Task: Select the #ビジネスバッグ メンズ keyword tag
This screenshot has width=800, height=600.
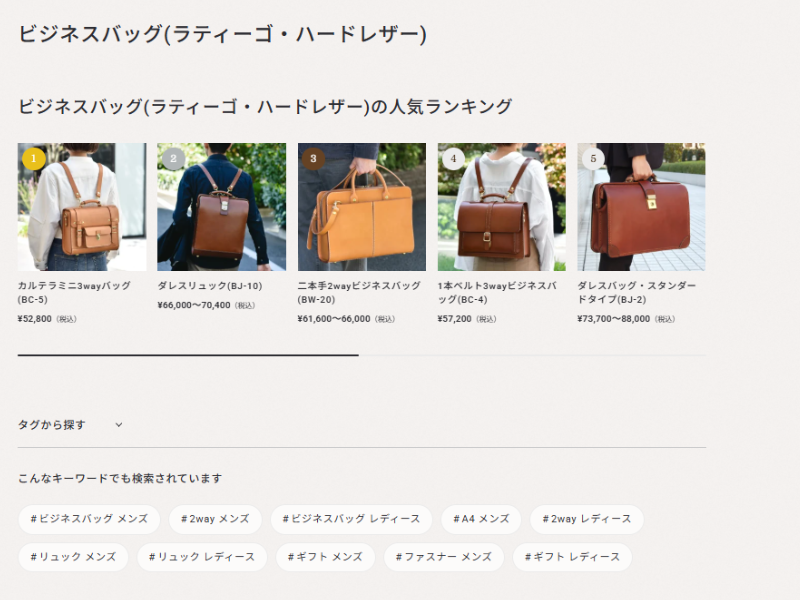Action: tap(89, 519)
